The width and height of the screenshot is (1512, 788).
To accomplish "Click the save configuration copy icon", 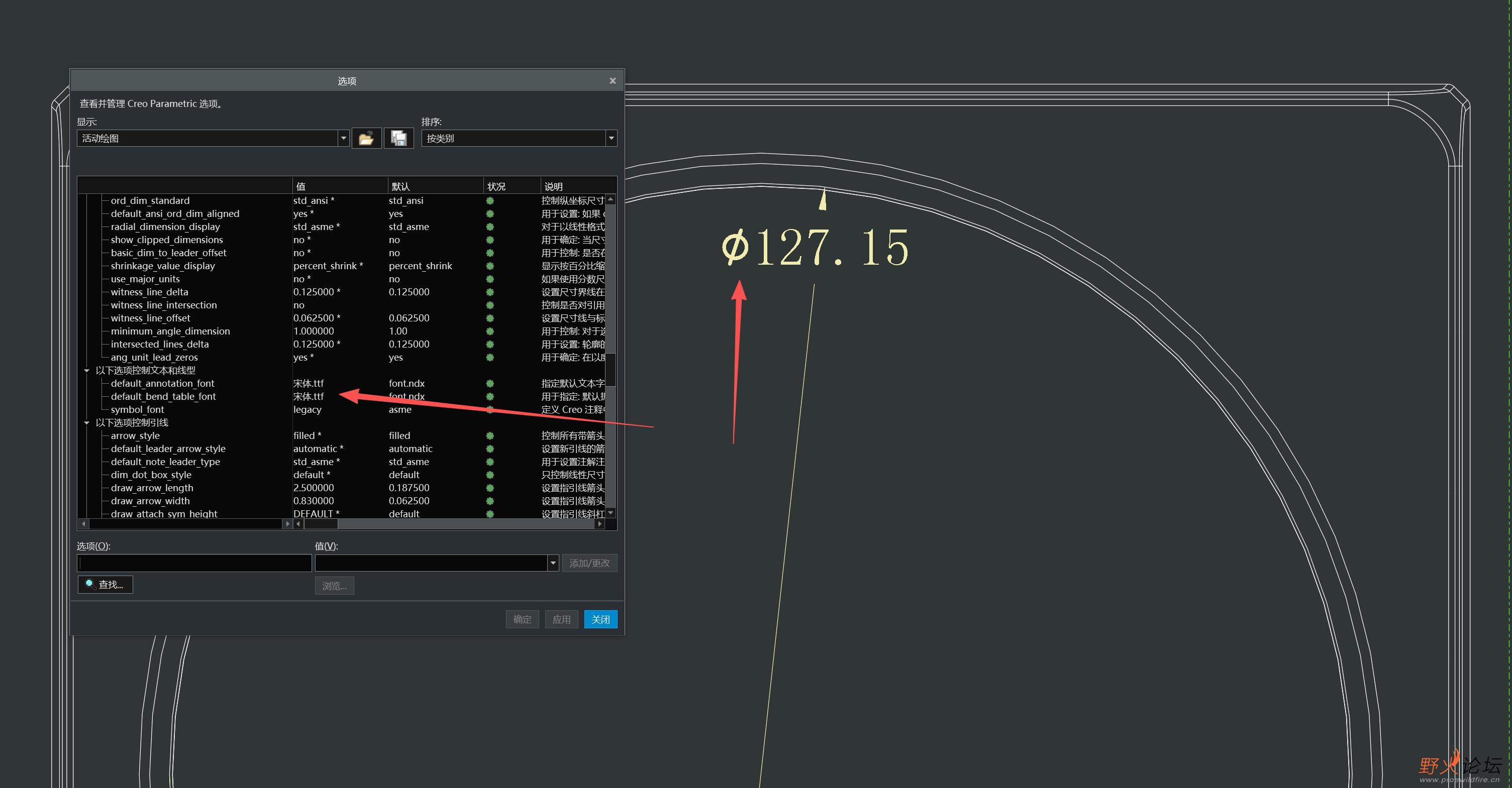I will (398, 139).
